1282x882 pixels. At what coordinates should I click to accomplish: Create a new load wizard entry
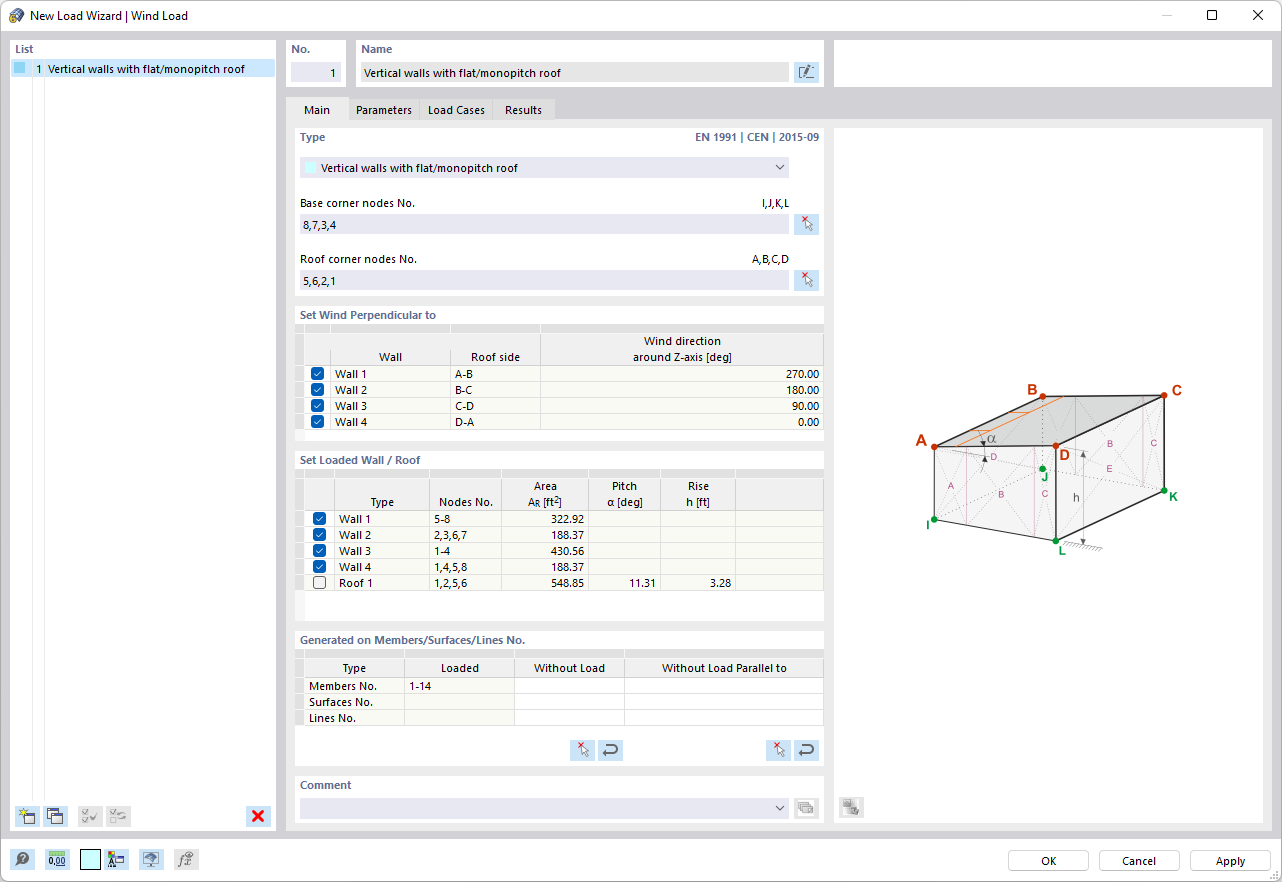pos(27,816)
